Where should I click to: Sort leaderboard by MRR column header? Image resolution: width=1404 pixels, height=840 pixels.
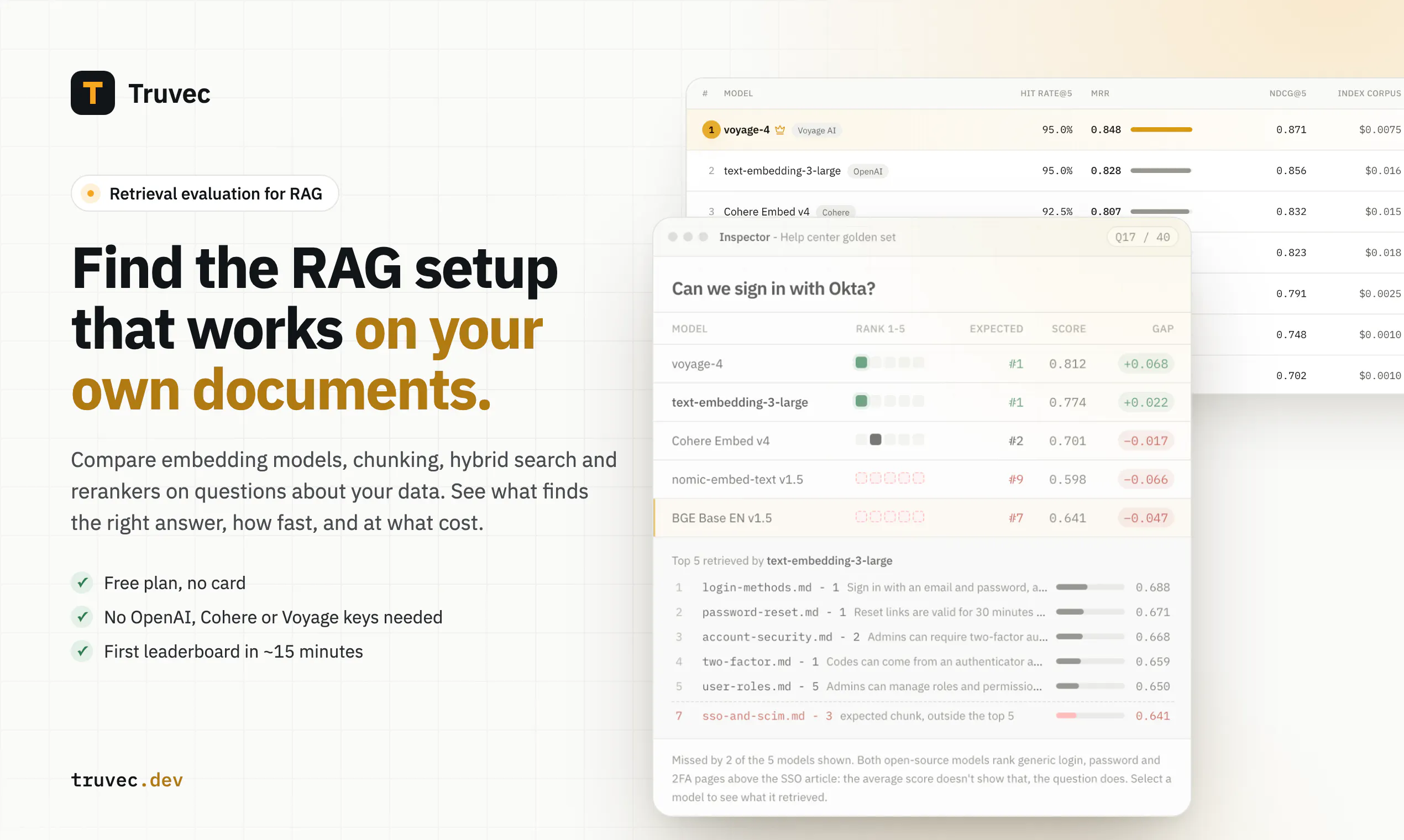(1100, 93)
